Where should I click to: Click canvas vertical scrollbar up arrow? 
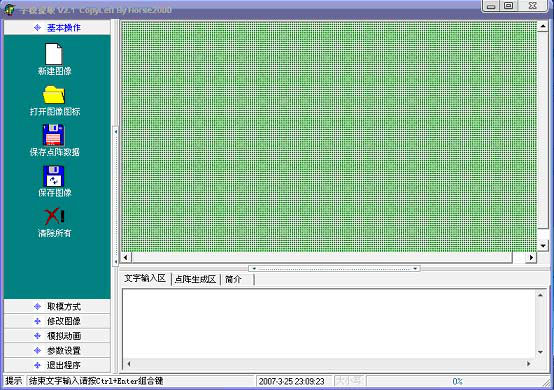click(543, 26)
